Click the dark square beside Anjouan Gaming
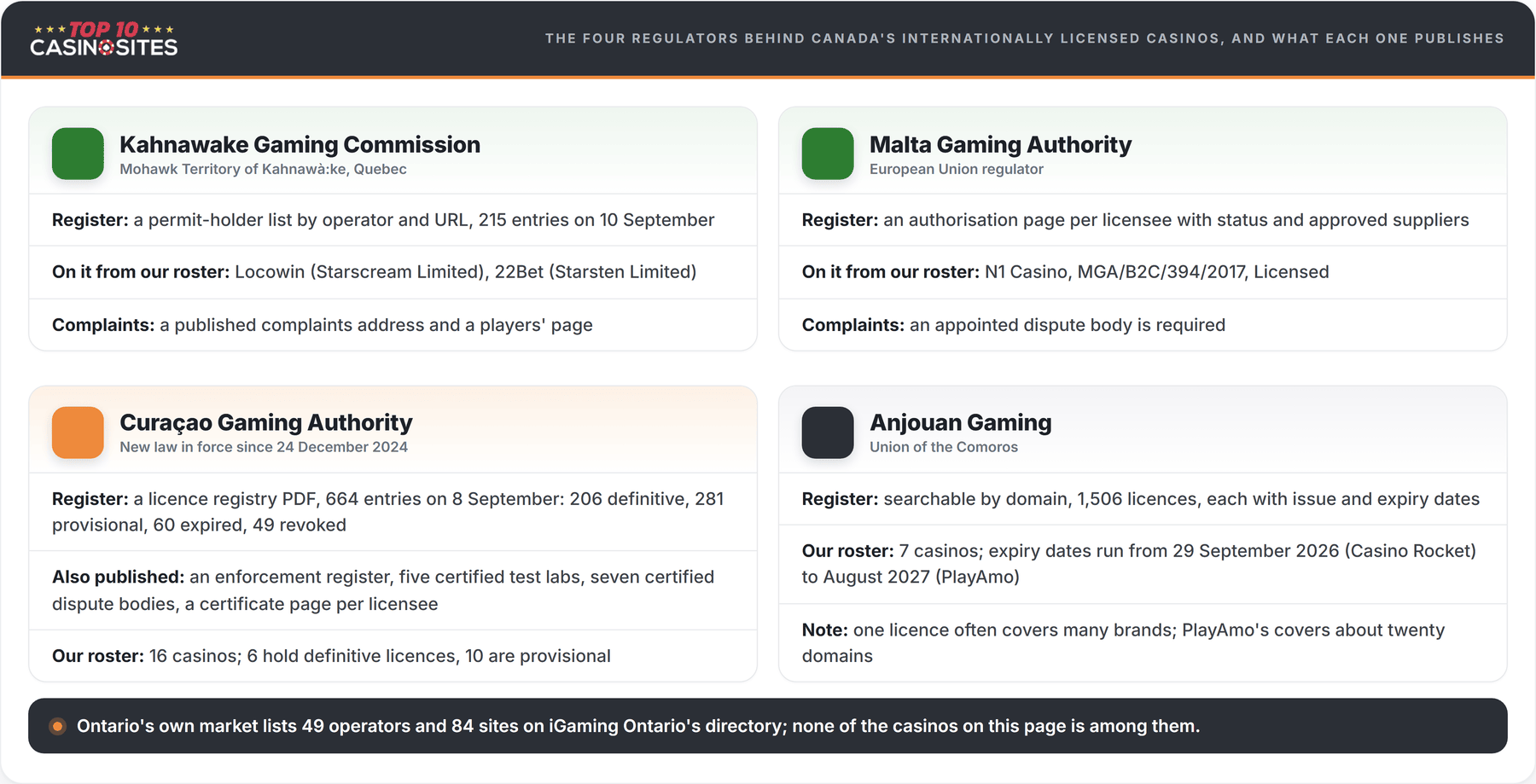1536x784 pixels. (x=828, y=433)
